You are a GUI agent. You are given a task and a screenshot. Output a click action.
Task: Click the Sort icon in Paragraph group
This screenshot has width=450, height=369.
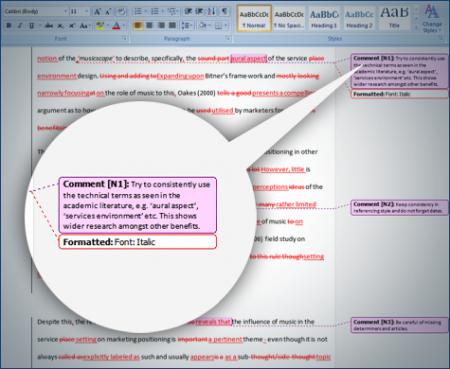211,12
